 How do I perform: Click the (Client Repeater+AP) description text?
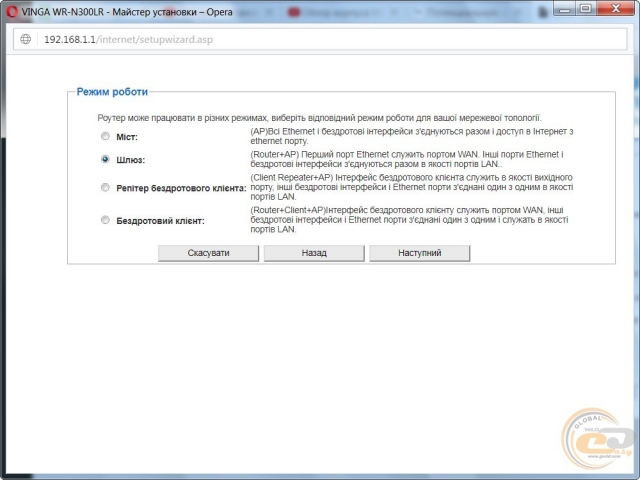pos(412,187)
